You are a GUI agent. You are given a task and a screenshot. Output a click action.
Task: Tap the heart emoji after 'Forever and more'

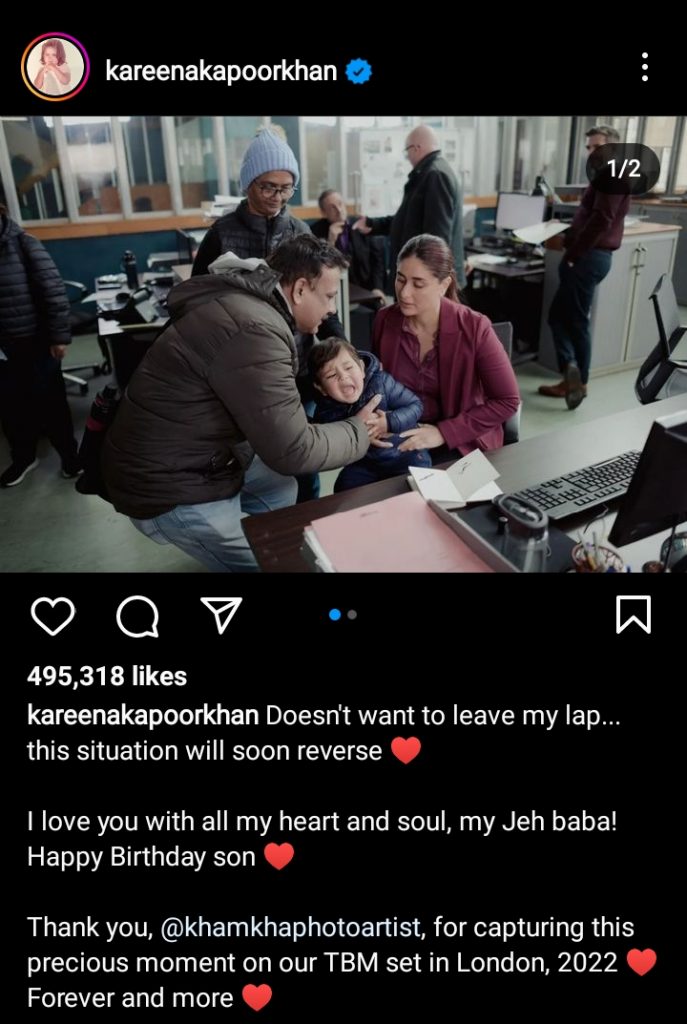257,998
